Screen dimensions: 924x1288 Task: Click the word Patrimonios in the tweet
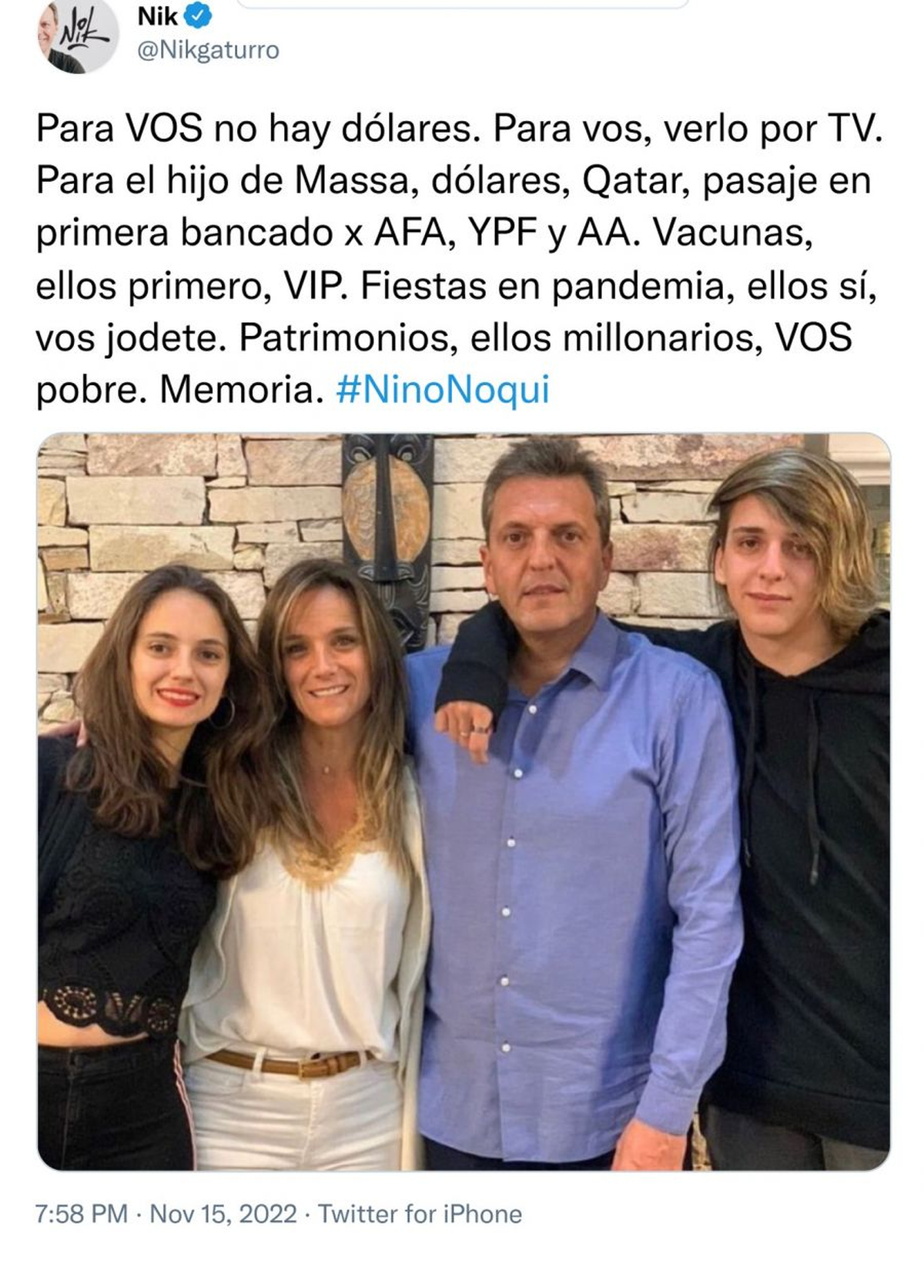343,338
